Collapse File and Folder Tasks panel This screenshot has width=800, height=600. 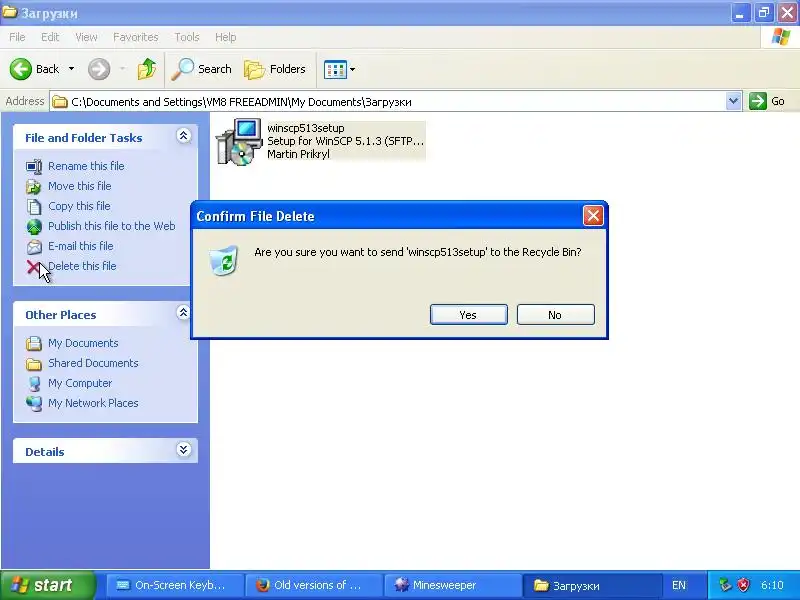(x=183, y=136)
